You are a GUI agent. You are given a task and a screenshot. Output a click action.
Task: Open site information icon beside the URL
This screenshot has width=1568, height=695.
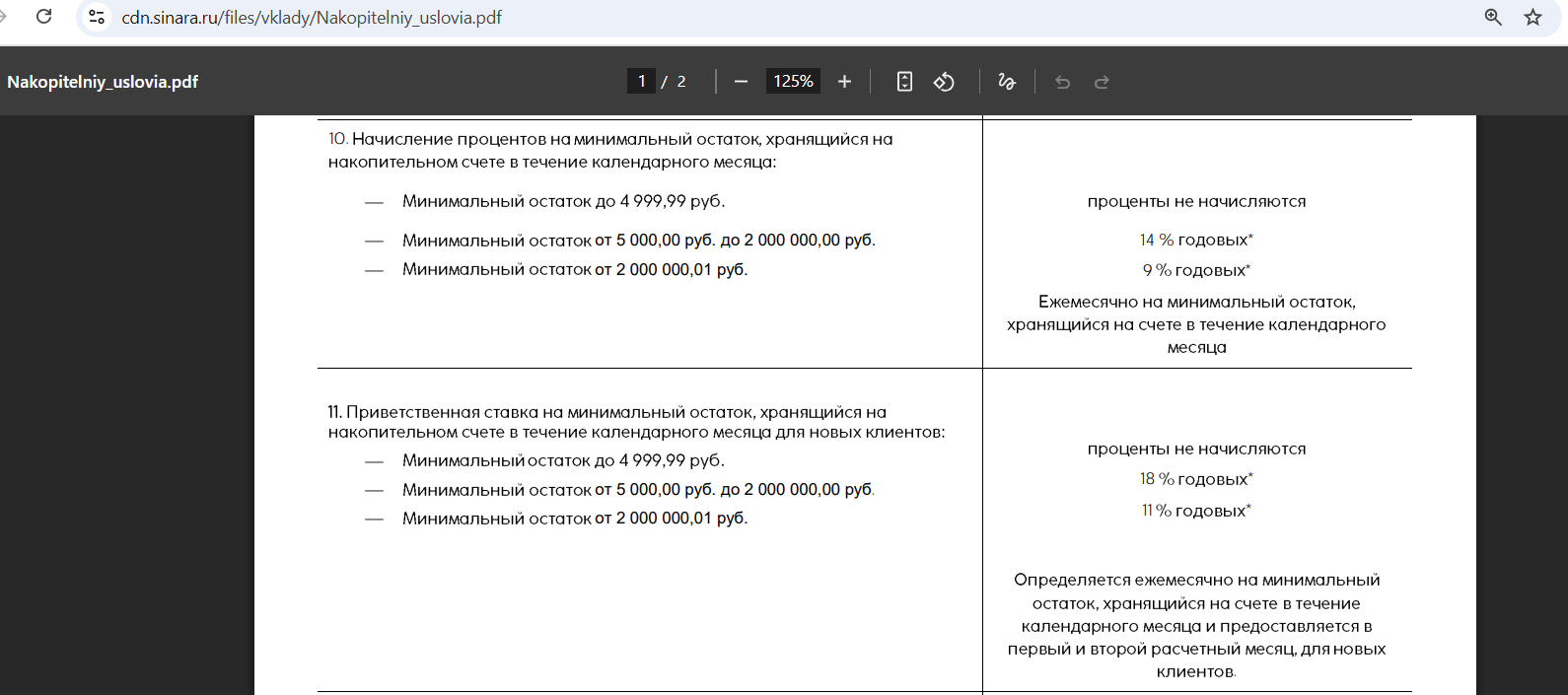97,17
